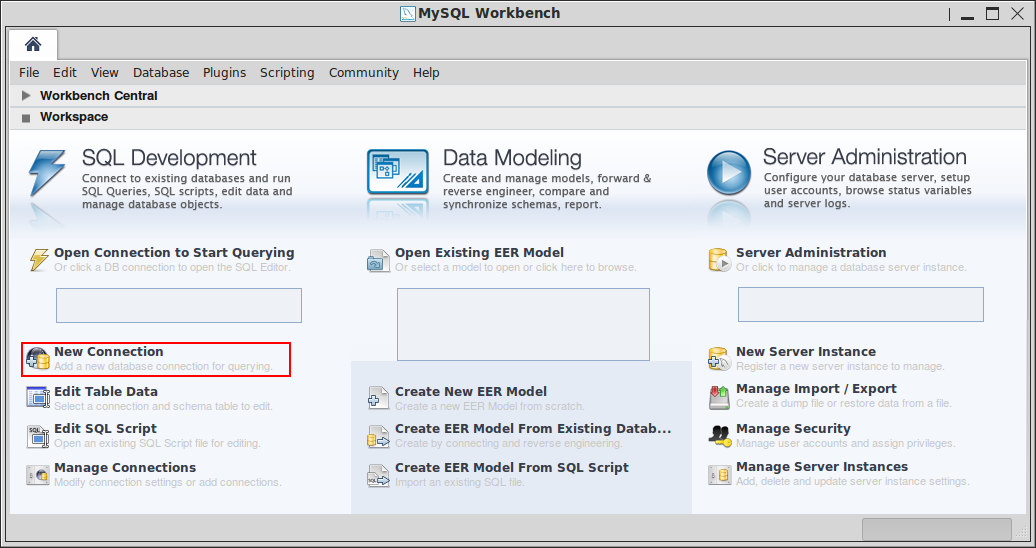The image size is (1036, 548).
Task: Click Create New EER Model link
Action: click(471, 391)
